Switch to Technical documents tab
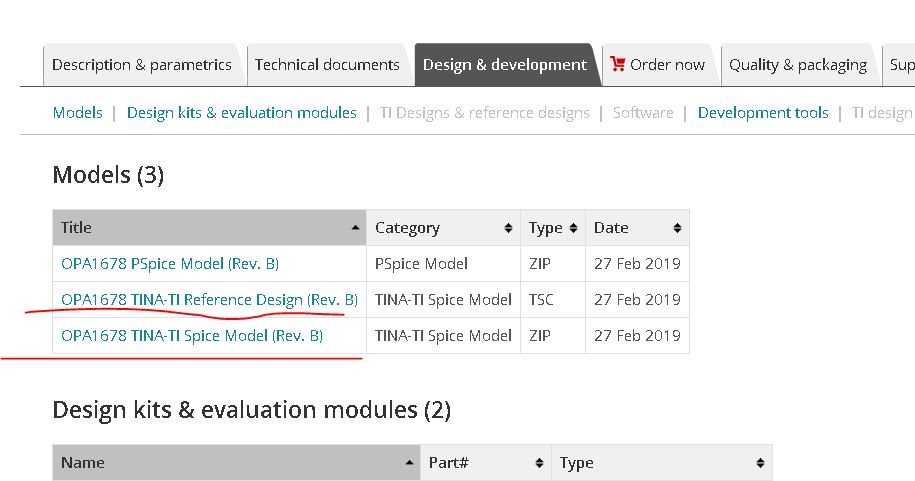915x481 pixels. (x=327, y=65)
